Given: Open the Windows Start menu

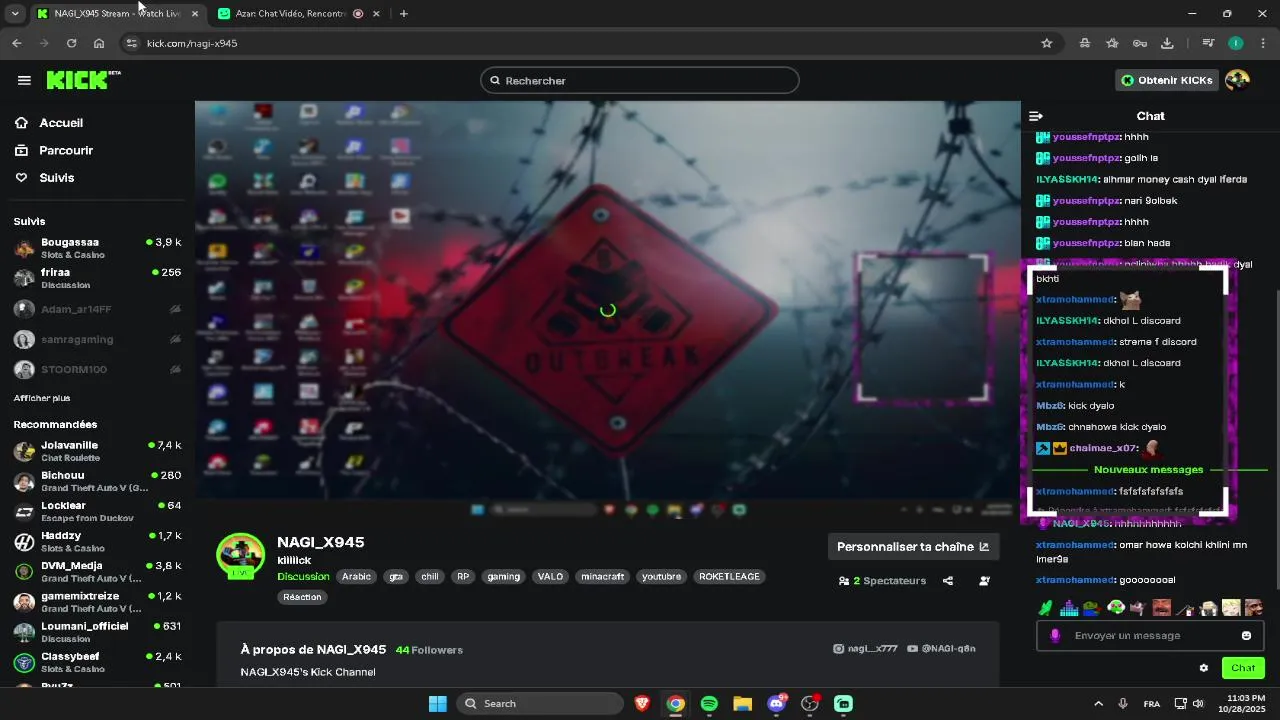Looking at the screenshot, I should click(438, 704).
